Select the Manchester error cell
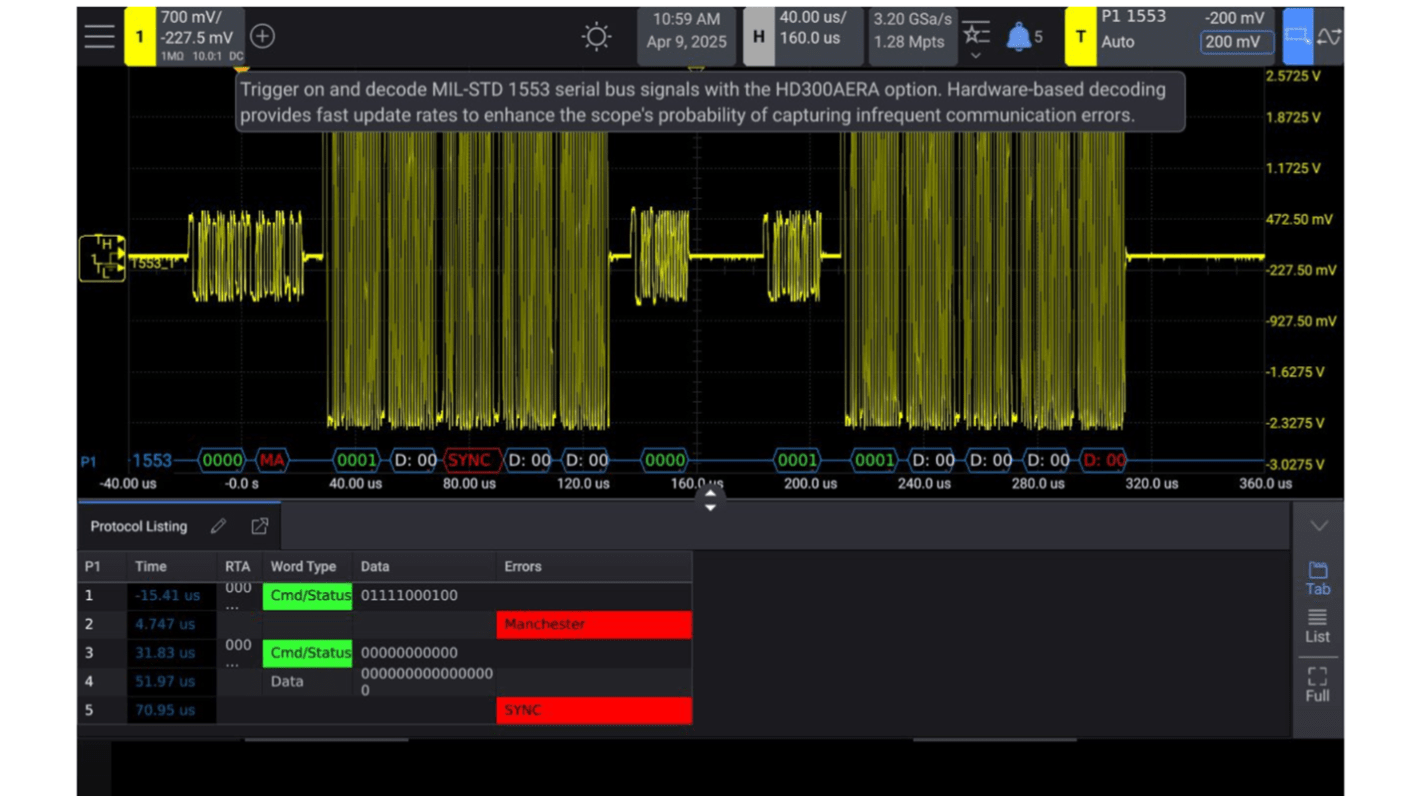The height and width of the screenshot is (798, 1420). pos(594,624)
